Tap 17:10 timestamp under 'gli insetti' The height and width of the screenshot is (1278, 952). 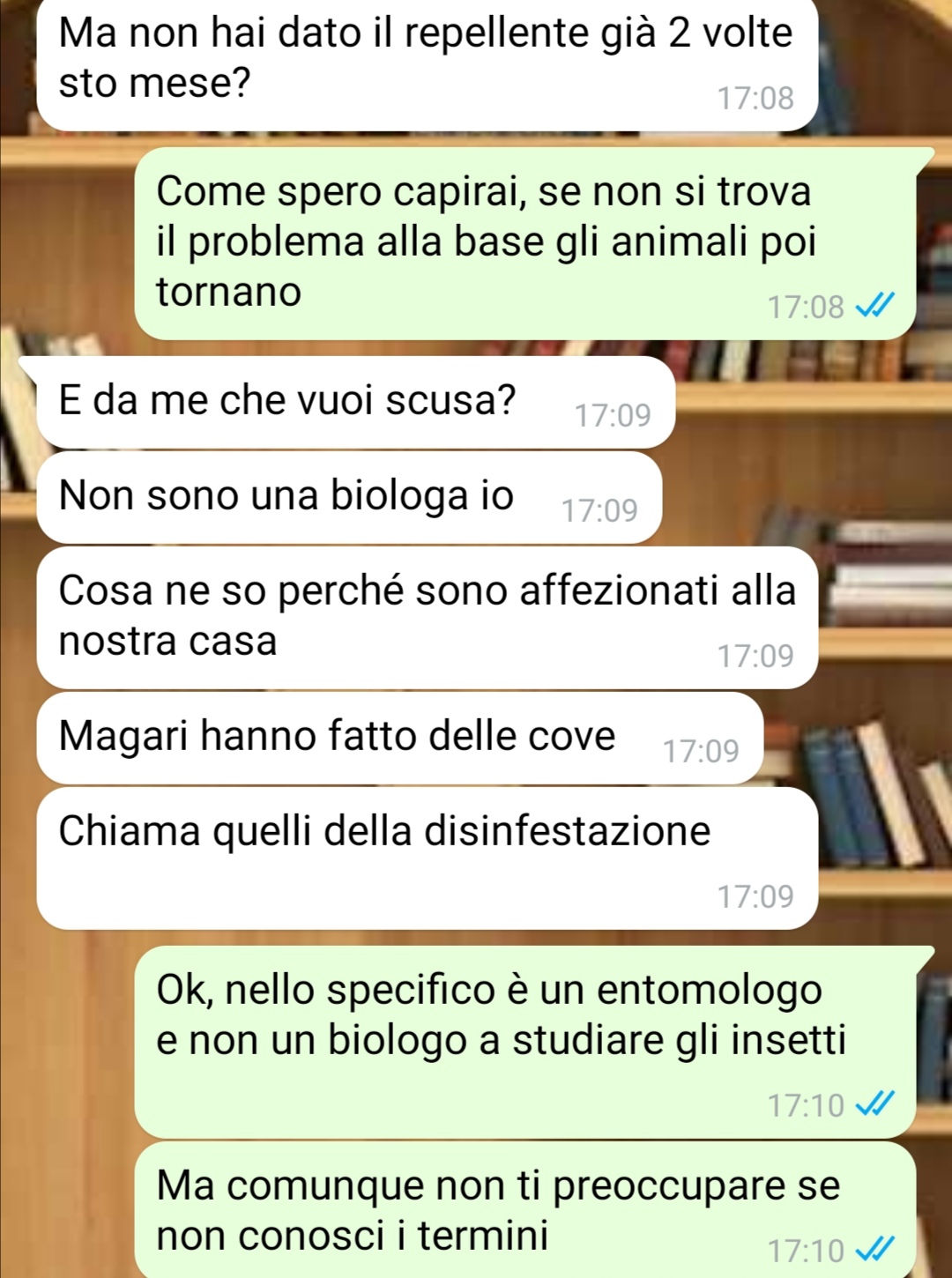[x=806, y=1105]
